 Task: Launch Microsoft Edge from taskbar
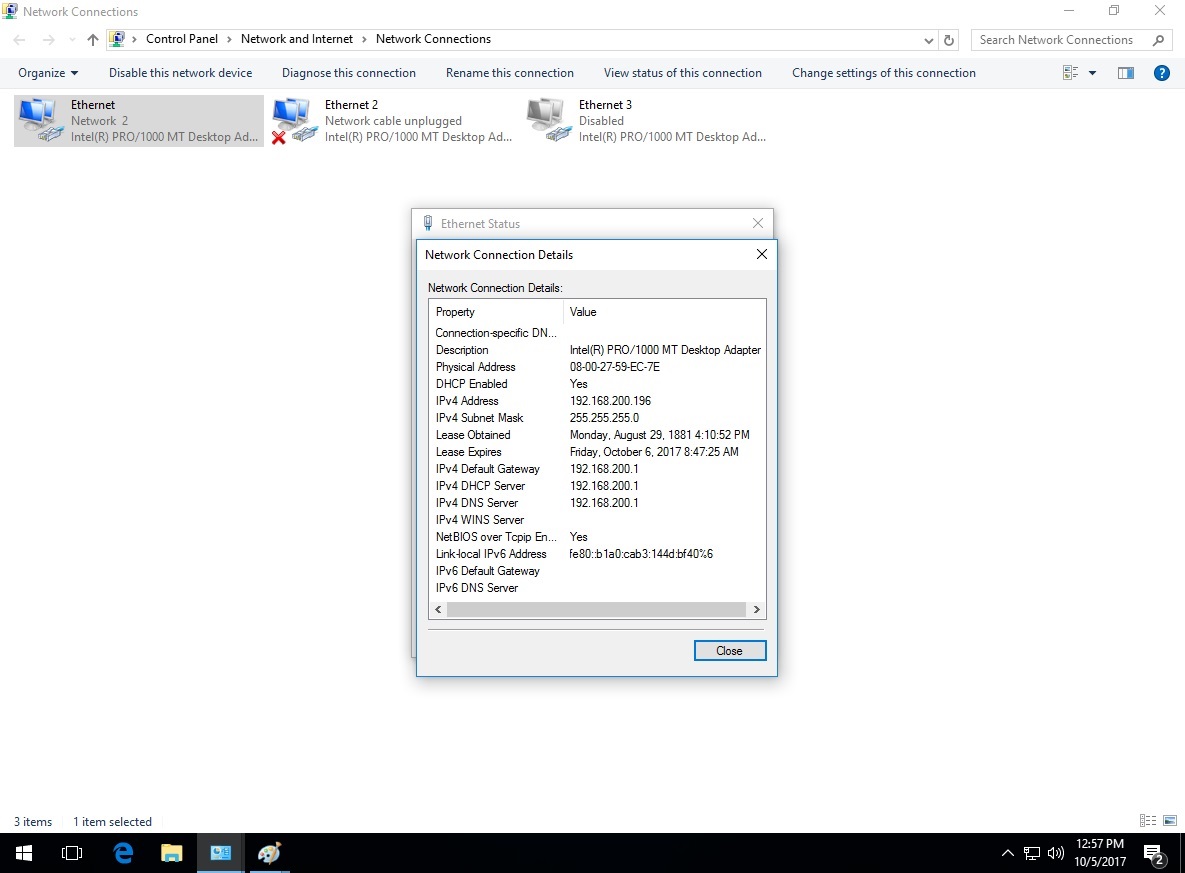pos(122,853)
